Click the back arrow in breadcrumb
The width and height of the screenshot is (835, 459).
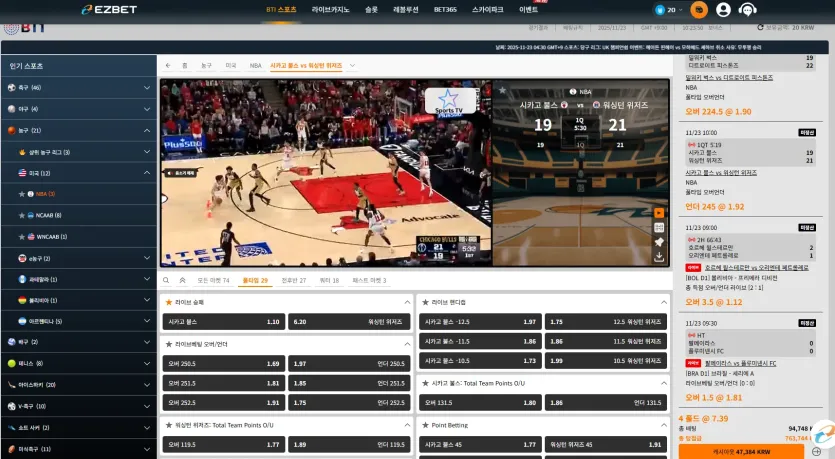coord(168,65)
